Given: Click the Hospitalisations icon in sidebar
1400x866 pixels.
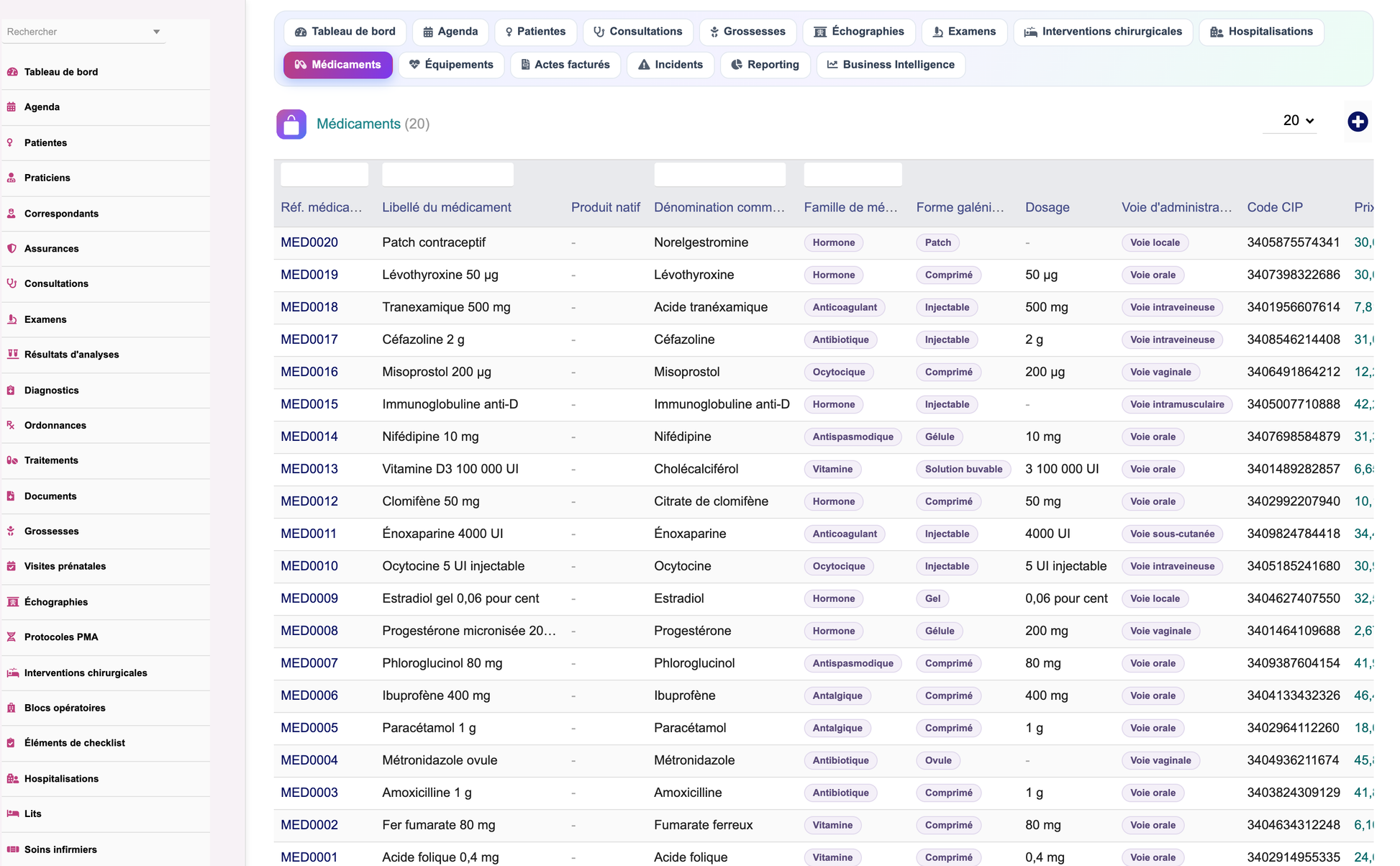Looking at the screenshot, I should (x=12, y=779).
